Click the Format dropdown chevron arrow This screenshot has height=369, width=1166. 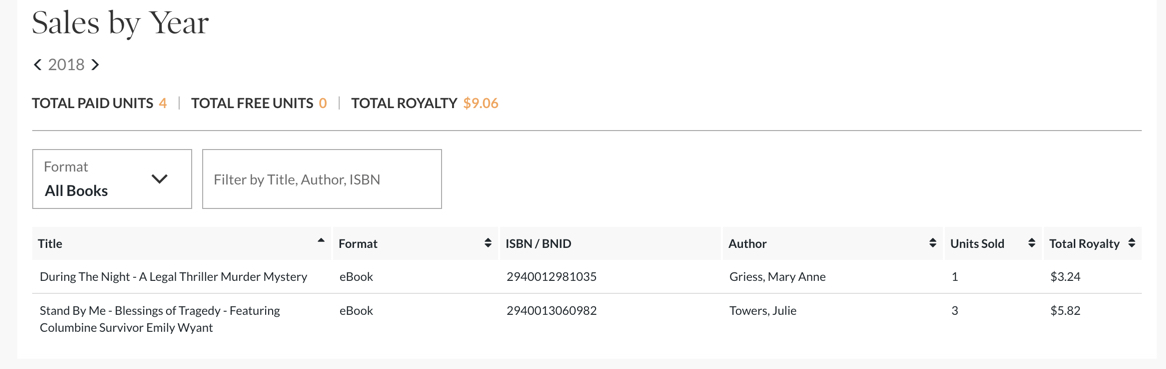(x=159, y=179)
